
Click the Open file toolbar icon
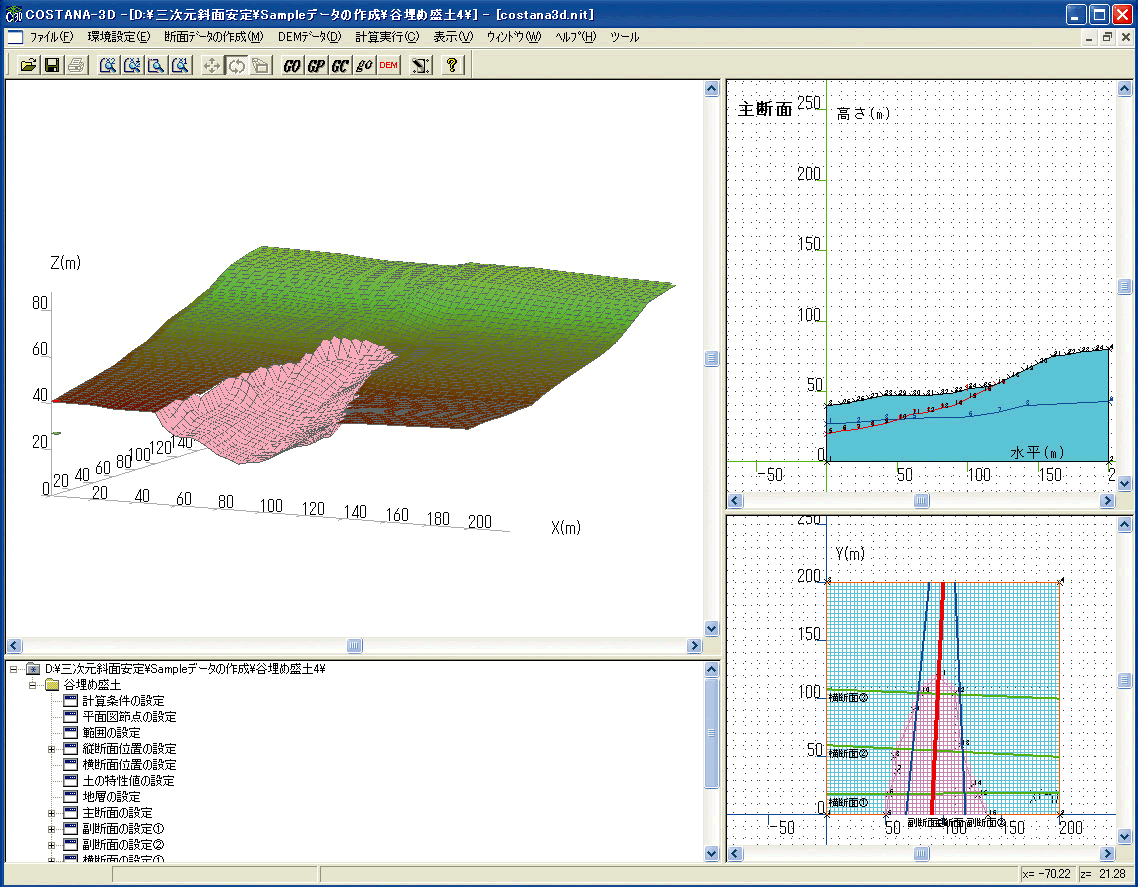tap(28, 66)
